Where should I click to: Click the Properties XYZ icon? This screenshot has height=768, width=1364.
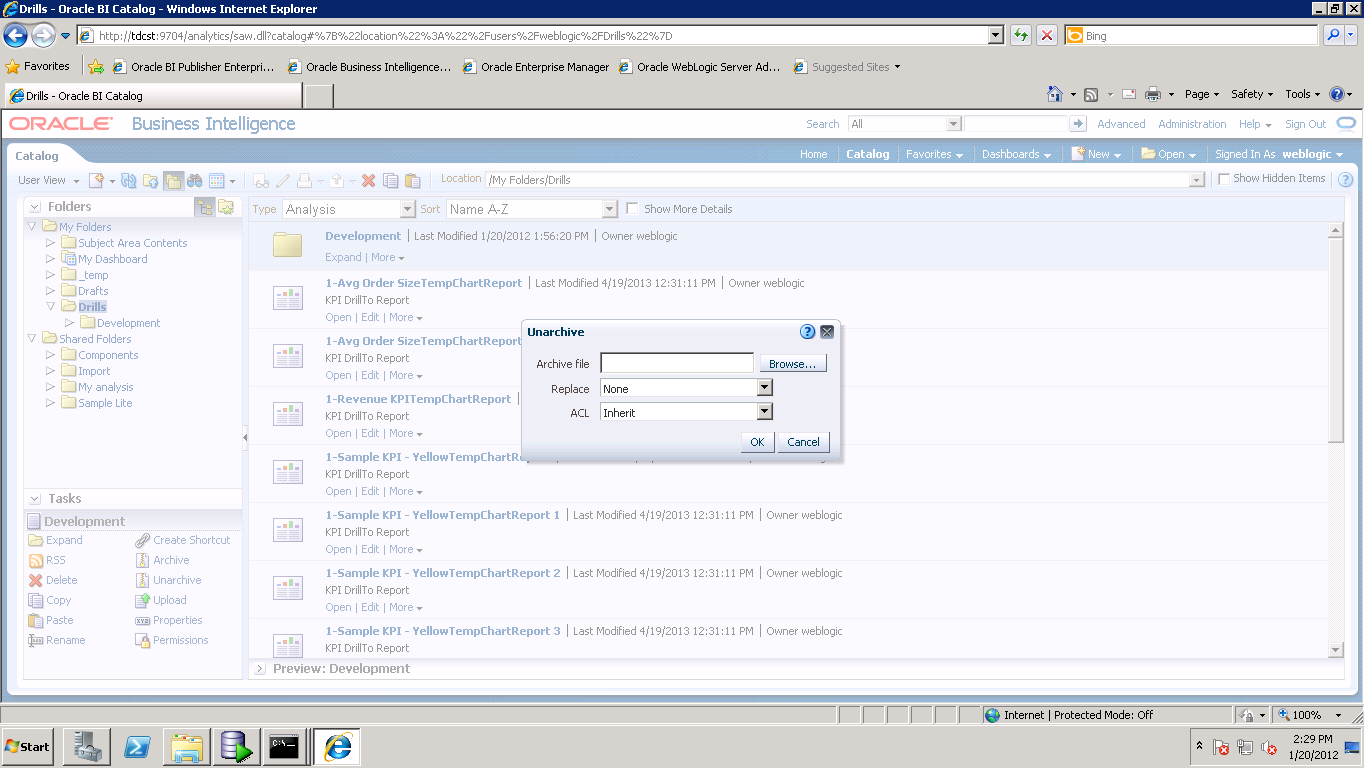(x=143, y=621)
